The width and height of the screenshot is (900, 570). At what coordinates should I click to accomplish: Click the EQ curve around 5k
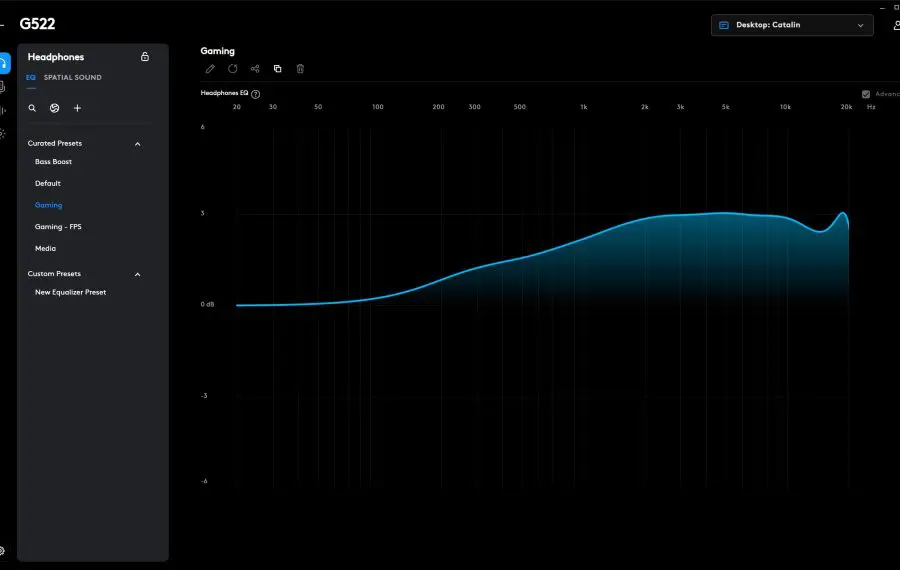(726, 213)
